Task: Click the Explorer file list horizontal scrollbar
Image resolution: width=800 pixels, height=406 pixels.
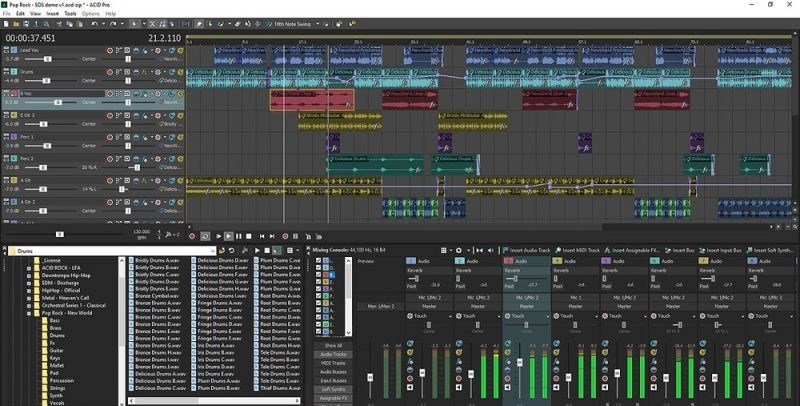Action: click(x=214, y=401)
